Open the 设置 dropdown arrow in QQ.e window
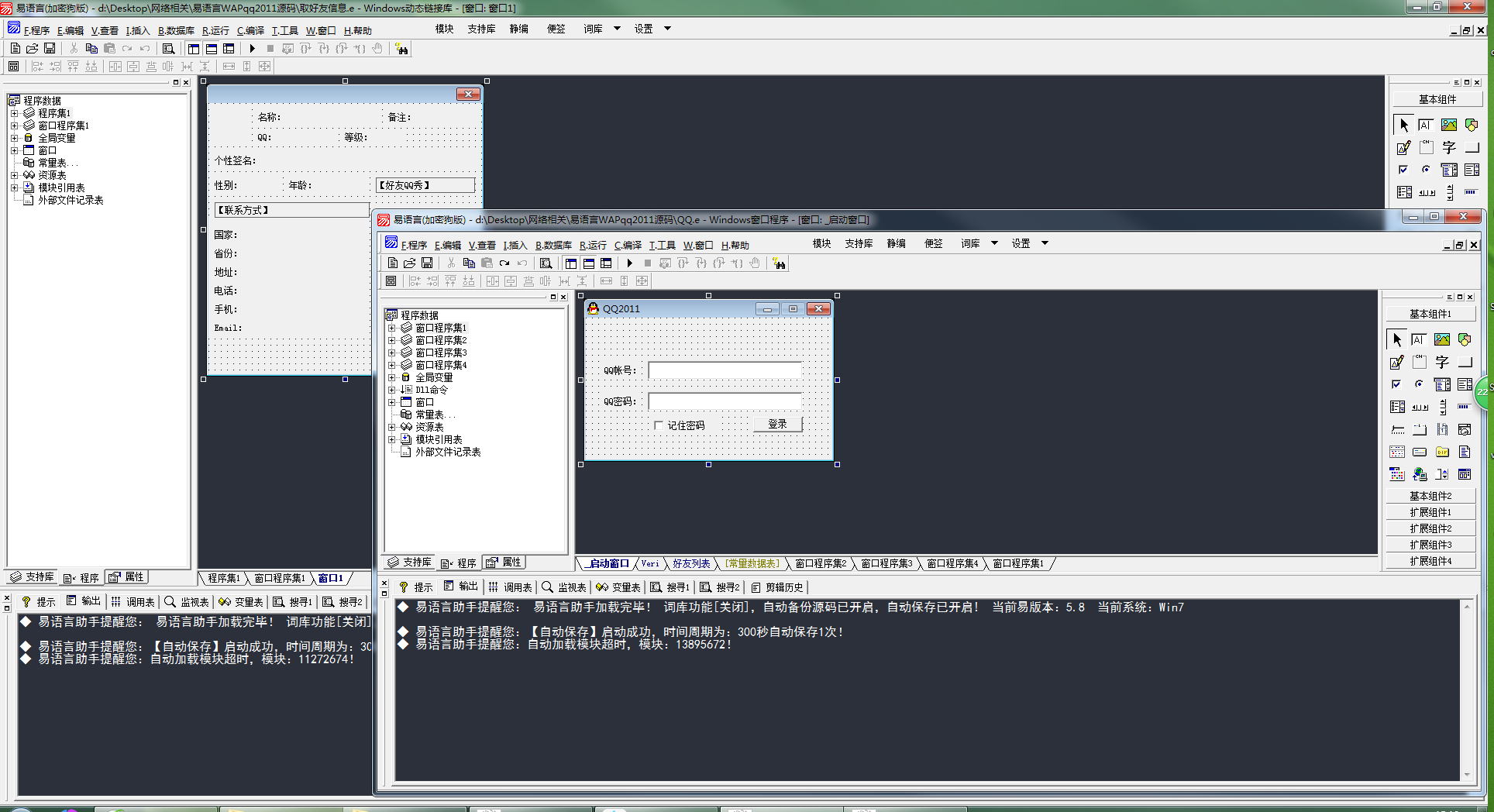This screenshot has height=812, width=1494. coord(1045,243)
